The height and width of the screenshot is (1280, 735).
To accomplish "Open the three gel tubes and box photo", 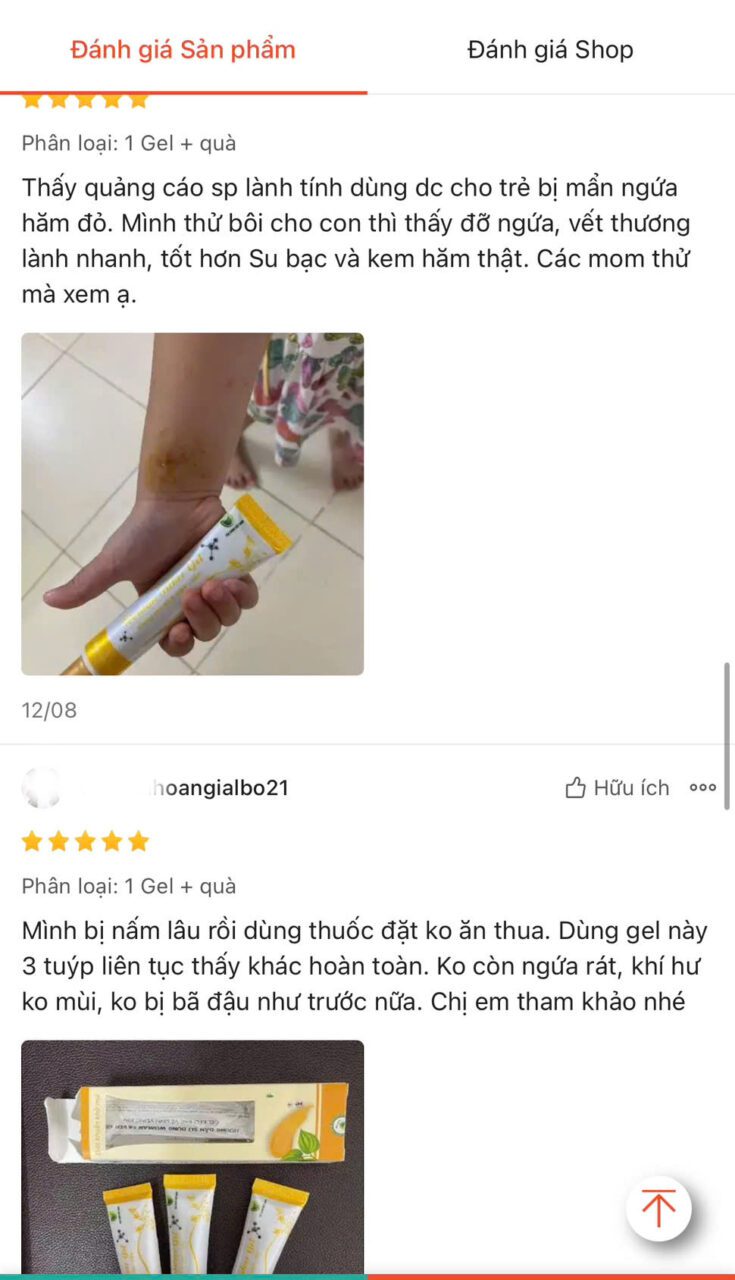I will (x=193, y=1157).
